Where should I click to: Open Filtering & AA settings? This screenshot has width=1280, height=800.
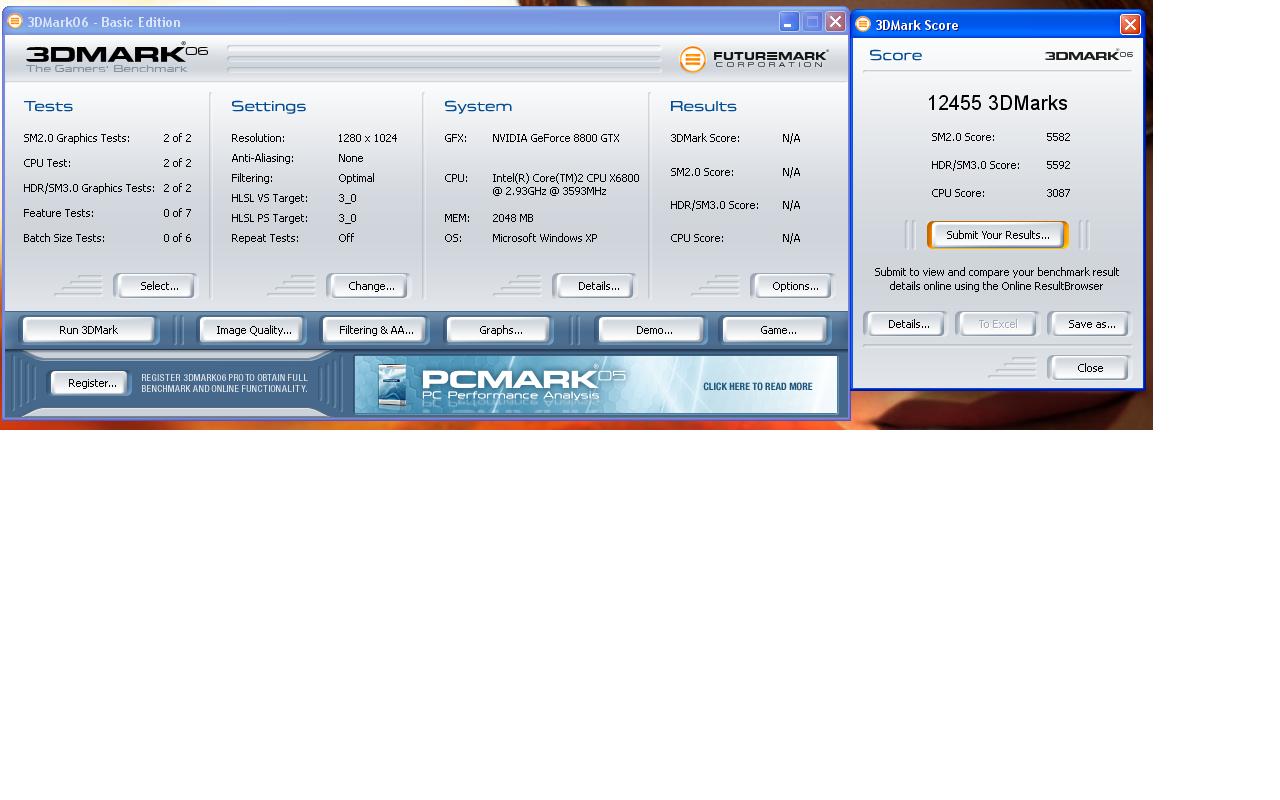point(375,330)
